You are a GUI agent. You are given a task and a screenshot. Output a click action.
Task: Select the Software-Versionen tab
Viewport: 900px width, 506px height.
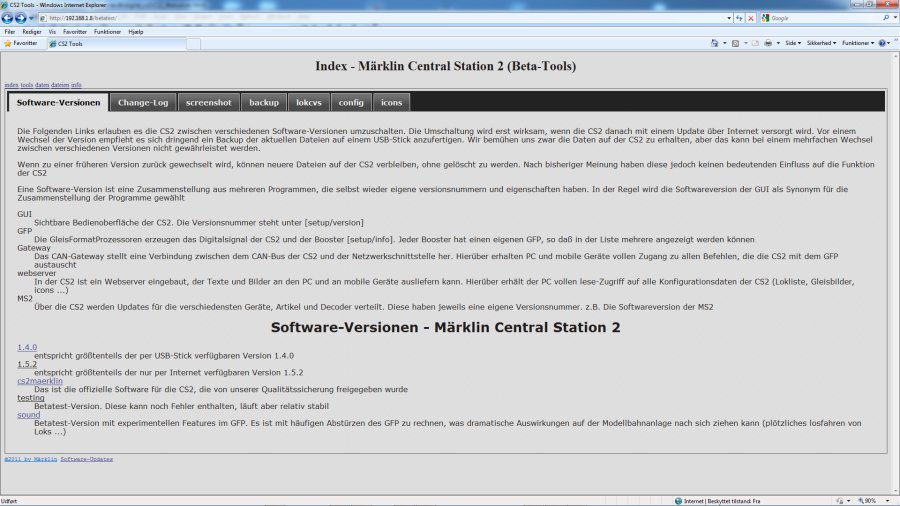(58, 102)
